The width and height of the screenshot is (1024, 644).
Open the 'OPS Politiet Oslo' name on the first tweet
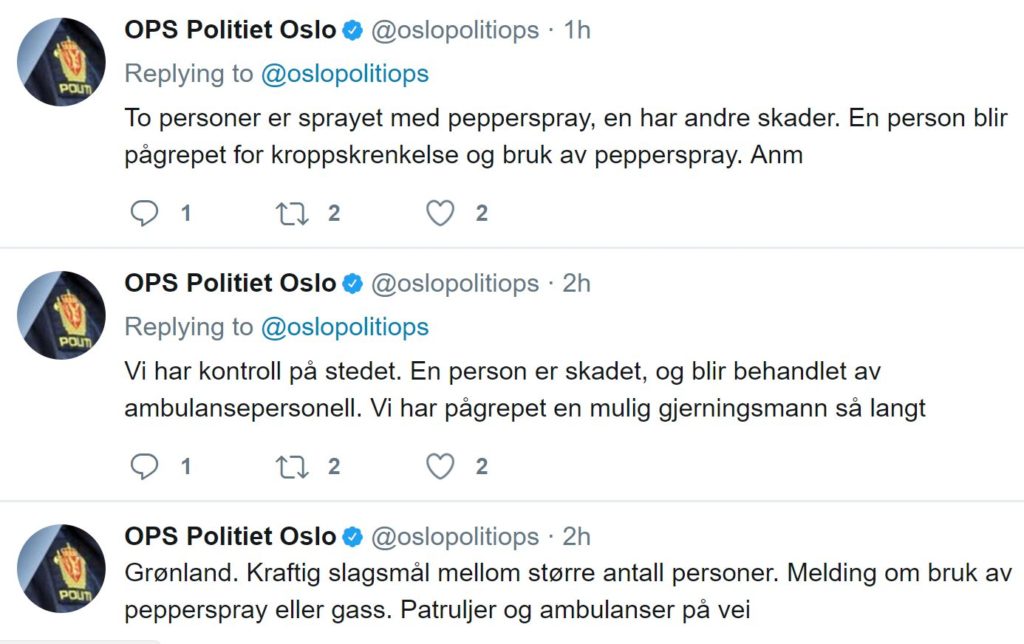coord(230,30)
